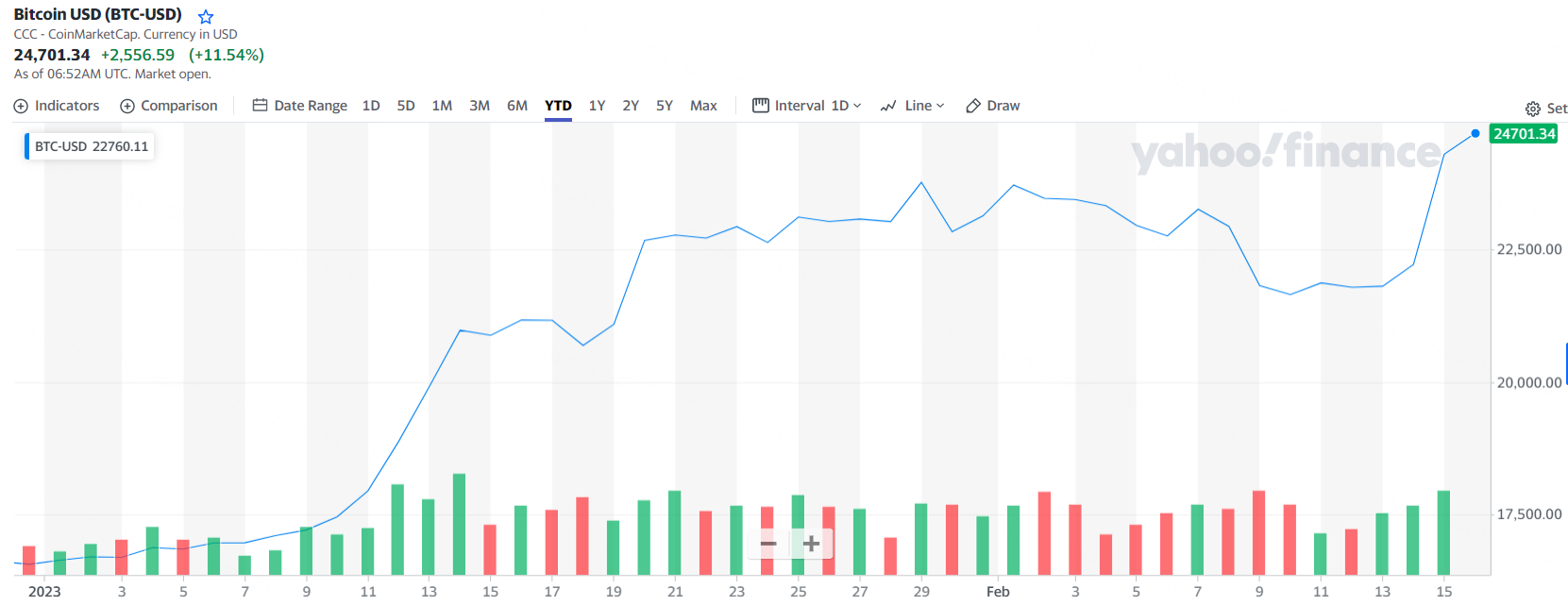
Task: Zoom out with the minus button
Action: [x=768, y=544]
